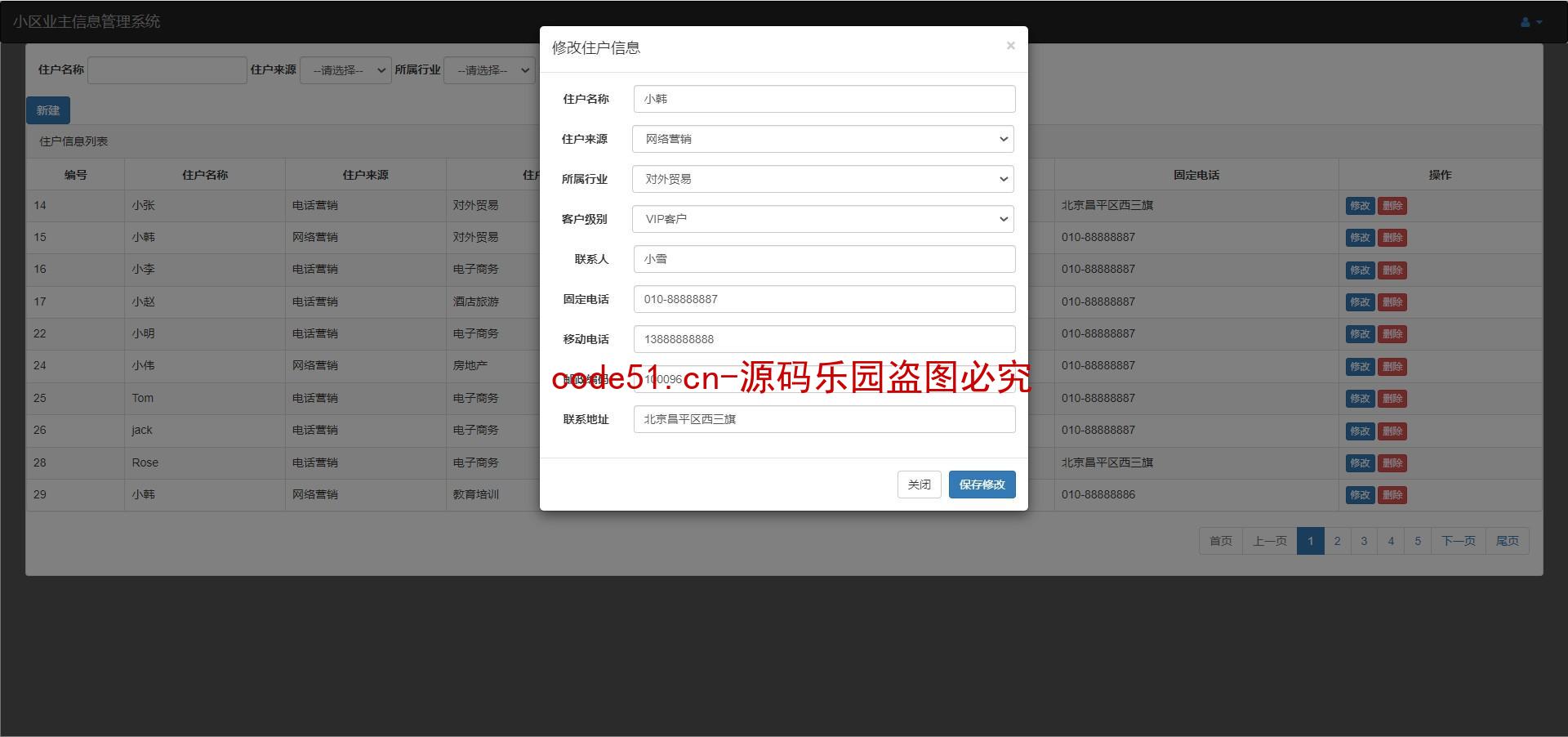Select page 3 in pagination

tap(1364, 541)
